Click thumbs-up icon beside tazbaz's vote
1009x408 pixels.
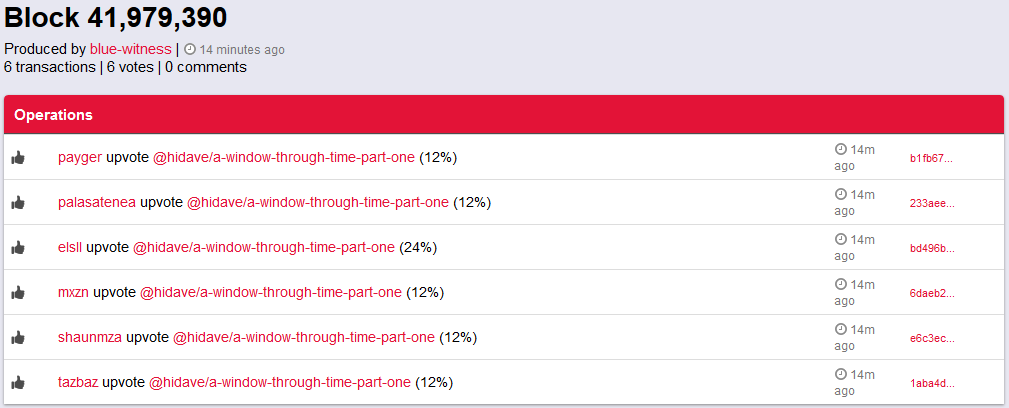click(x=18, y=382)
